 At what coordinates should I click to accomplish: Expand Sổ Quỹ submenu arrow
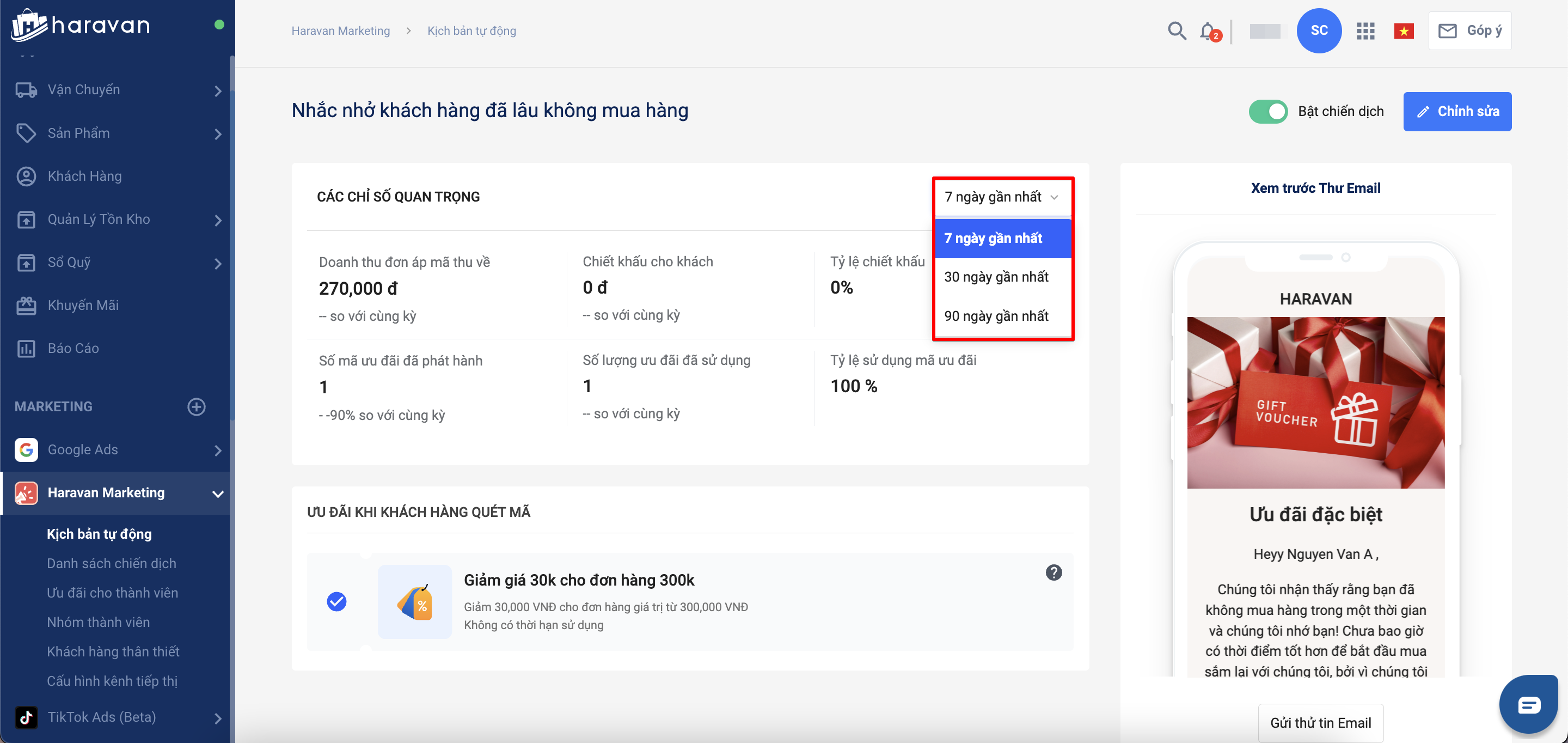pyautogui.click(x=218, y=264)
